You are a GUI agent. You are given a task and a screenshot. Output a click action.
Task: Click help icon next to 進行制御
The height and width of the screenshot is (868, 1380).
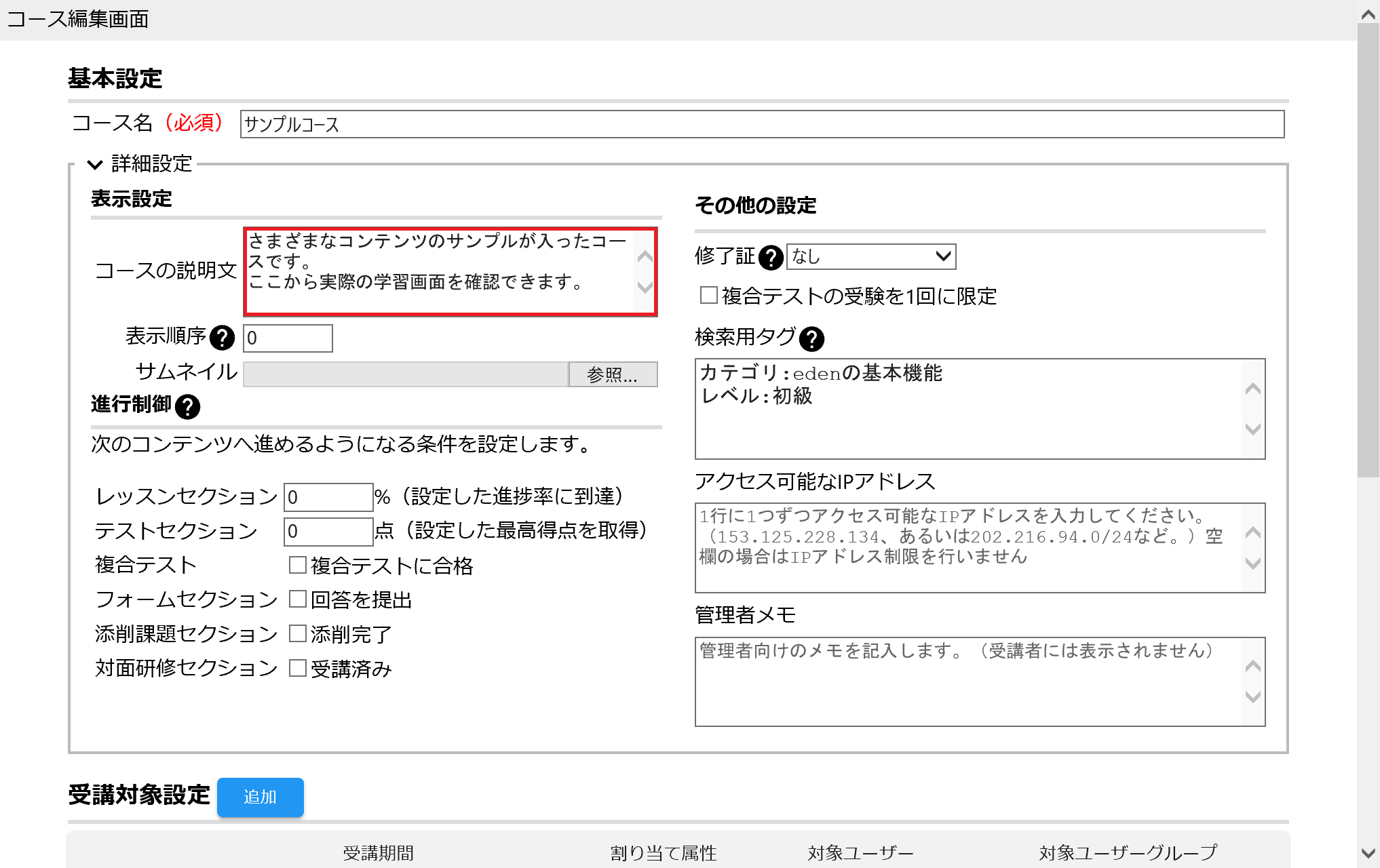click(187, 406)
